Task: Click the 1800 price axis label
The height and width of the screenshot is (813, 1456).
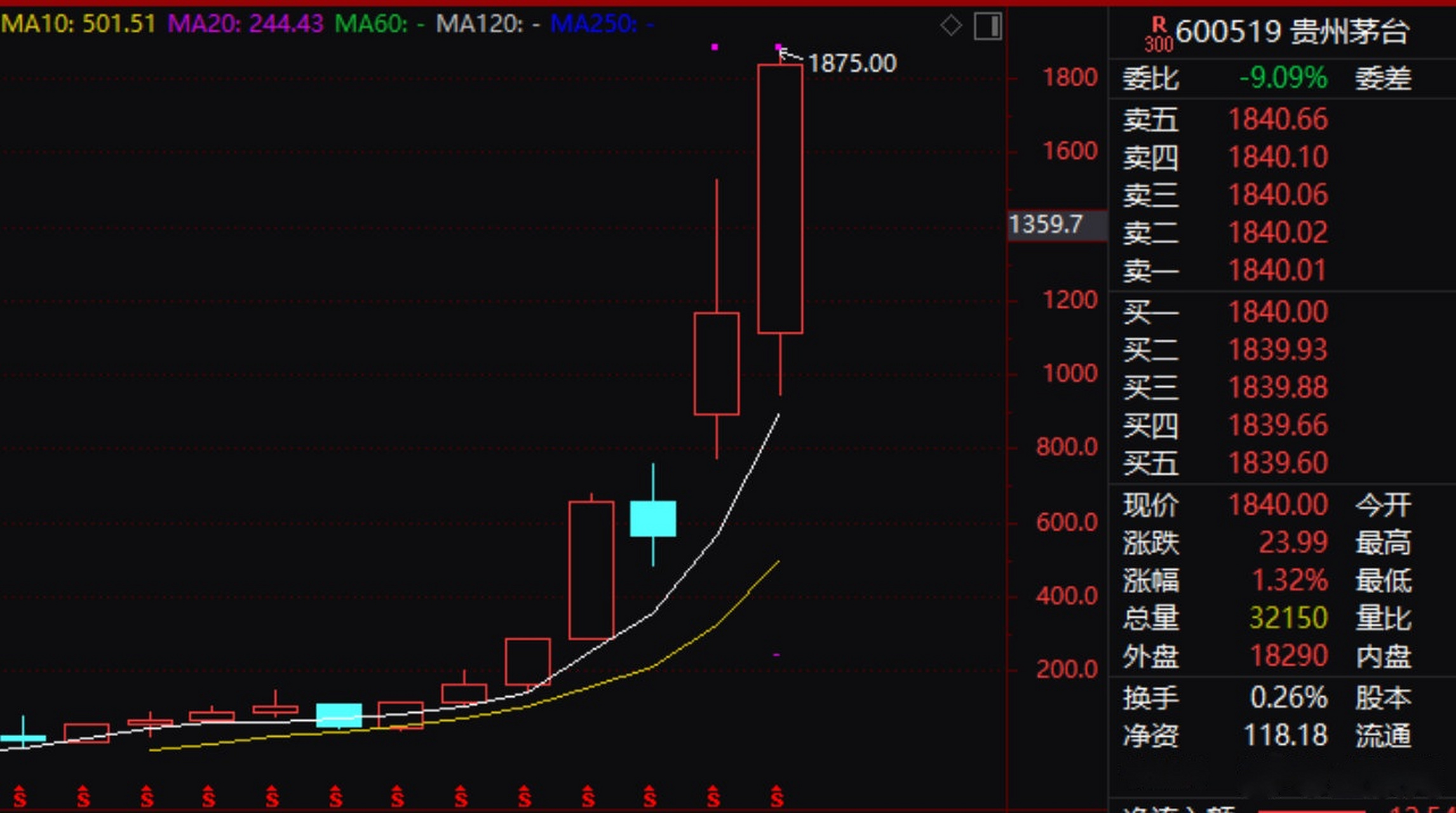Action: (x=1070, y=77)
